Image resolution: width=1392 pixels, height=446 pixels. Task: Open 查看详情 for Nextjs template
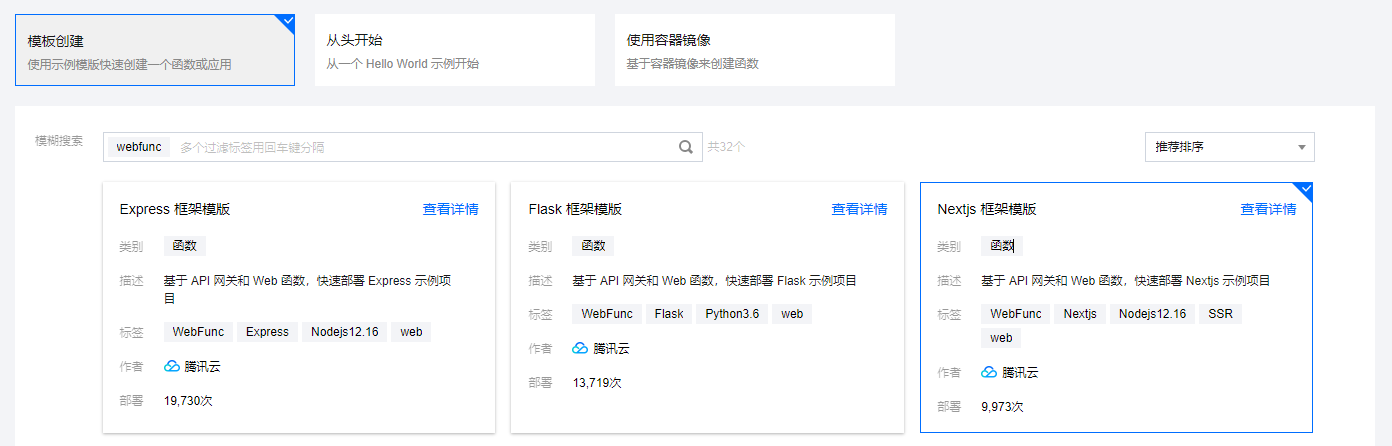click(1268, 209)
